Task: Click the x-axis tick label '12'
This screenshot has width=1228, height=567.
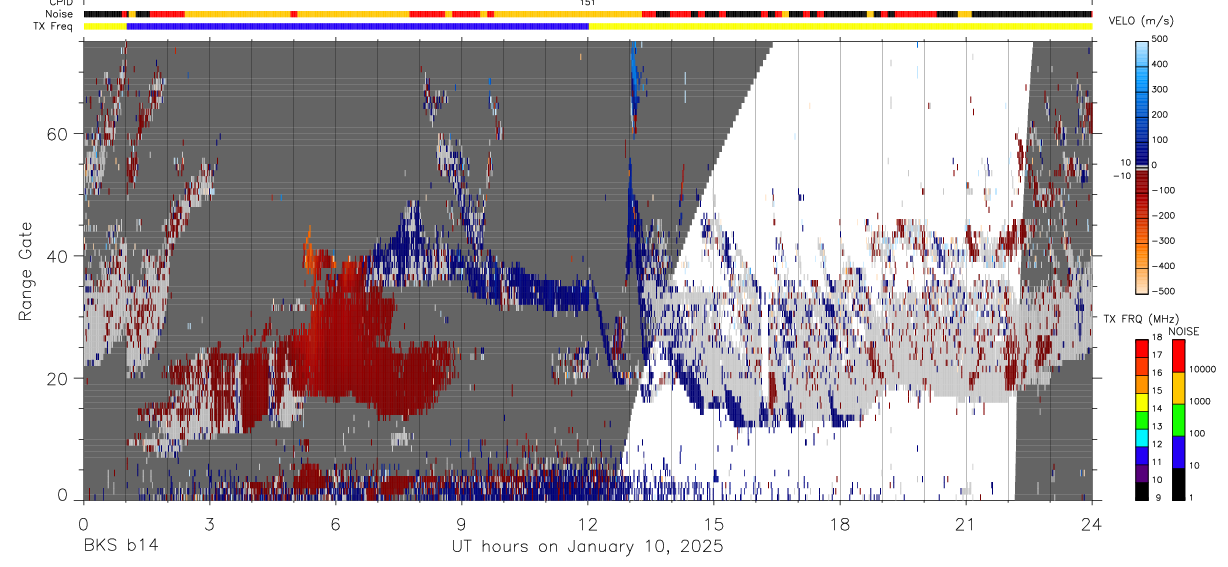Action: pos(587,524)
